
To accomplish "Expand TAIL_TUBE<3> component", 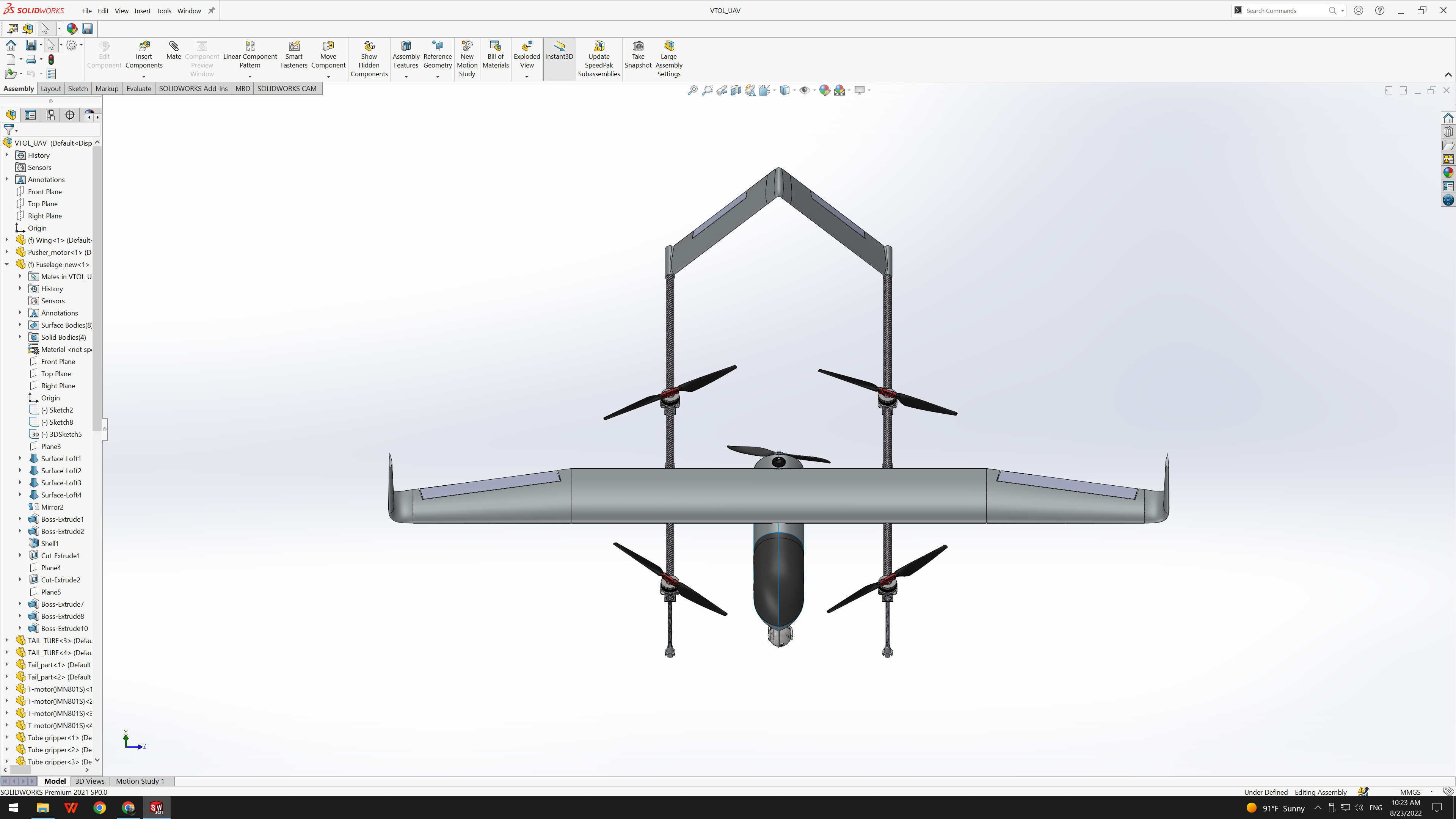I will click(x=7, y=640).
